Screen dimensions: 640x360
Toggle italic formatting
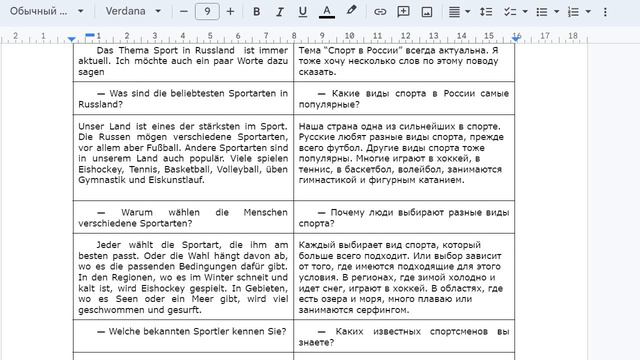coord(280,11)
